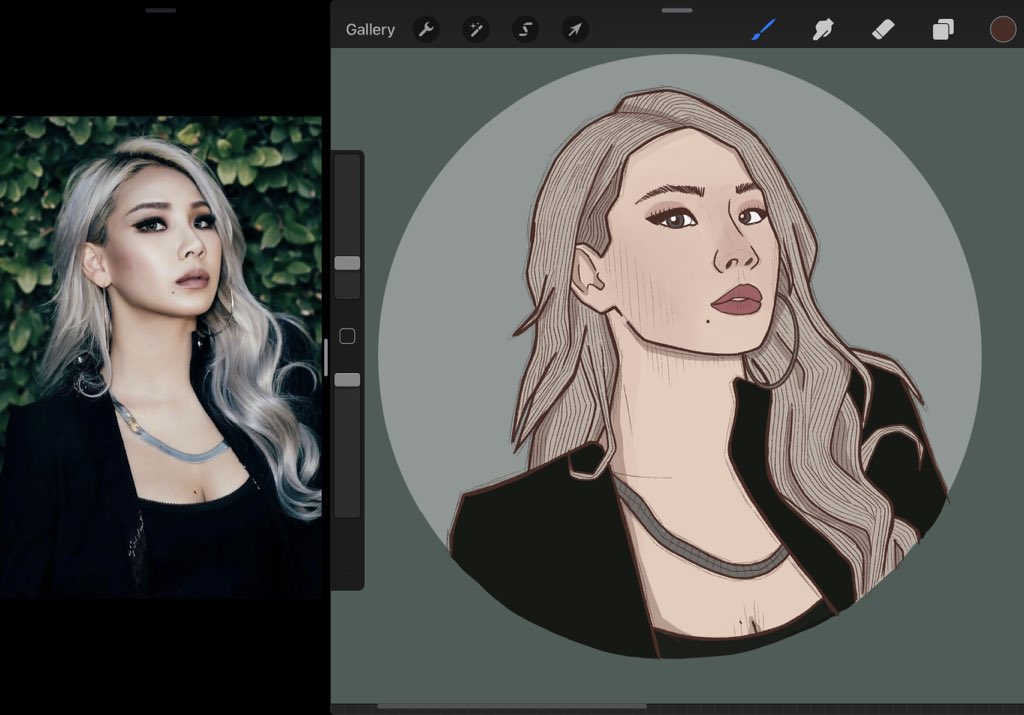Select the Smudge tool
The width and height of the screenshot is (1024, 715).
pyautogui.click(x=823, y=29)
